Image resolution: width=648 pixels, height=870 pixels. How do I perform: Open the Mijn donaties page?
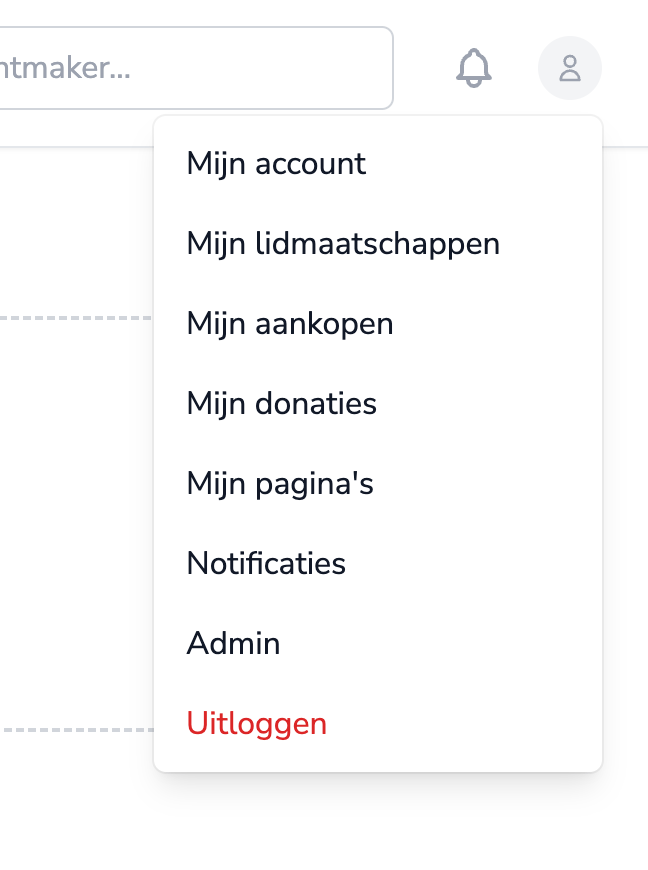(x=378, y=403)
